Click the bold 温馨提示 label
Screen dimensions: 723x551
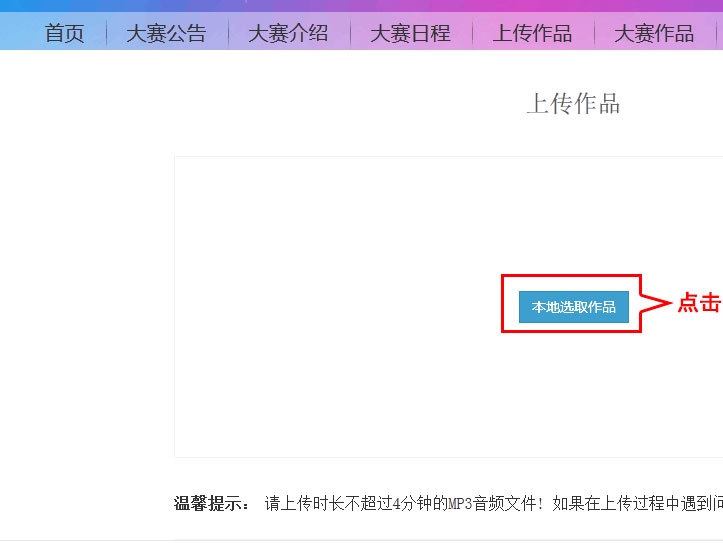(211, 504)
